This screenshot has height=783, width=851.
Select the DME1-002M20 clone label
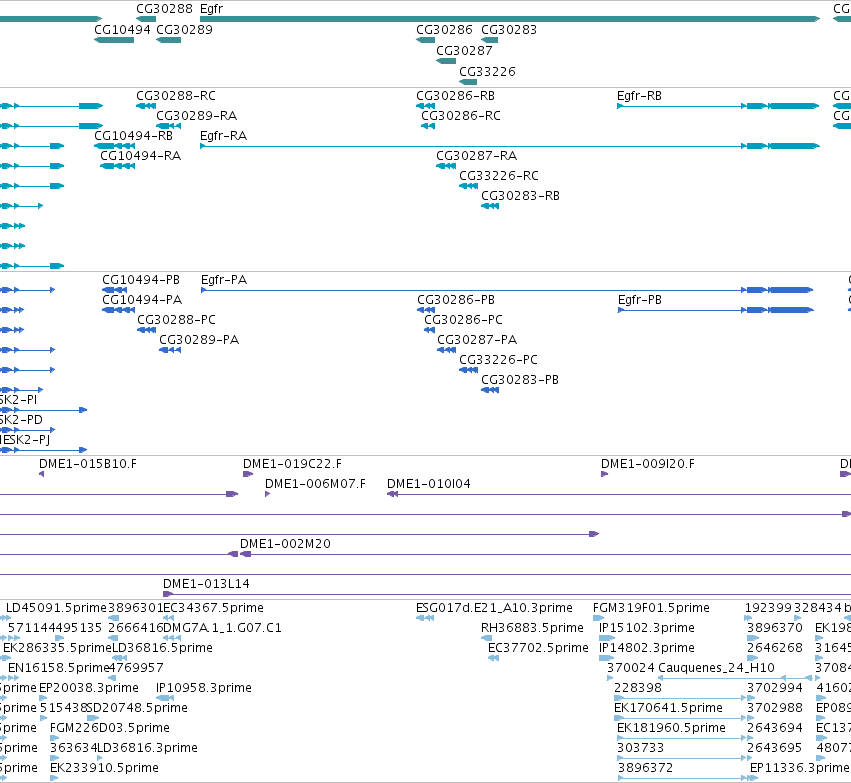point(285,544)
